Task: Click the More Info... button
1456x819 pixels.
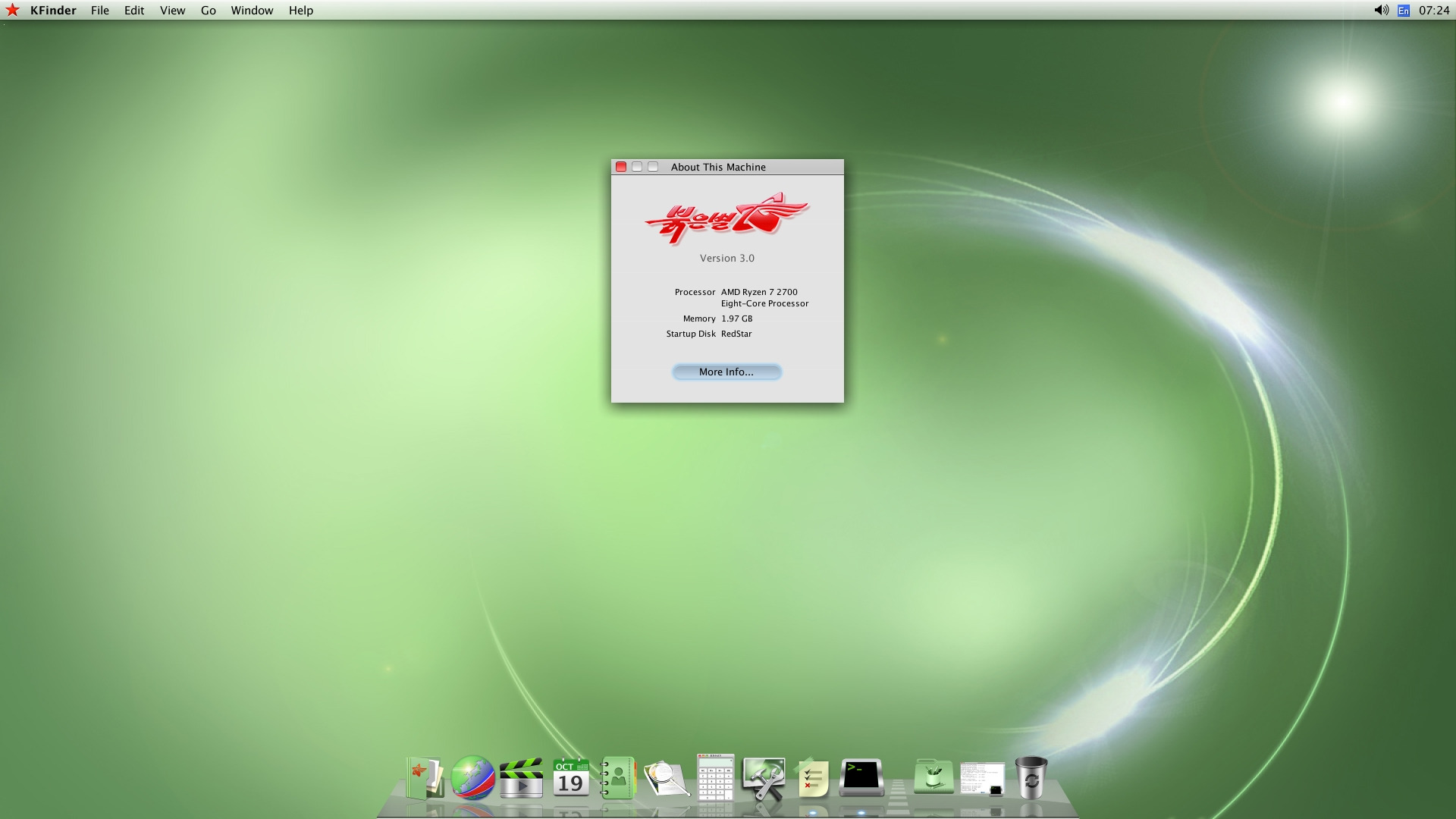Action: pos(726,372)
